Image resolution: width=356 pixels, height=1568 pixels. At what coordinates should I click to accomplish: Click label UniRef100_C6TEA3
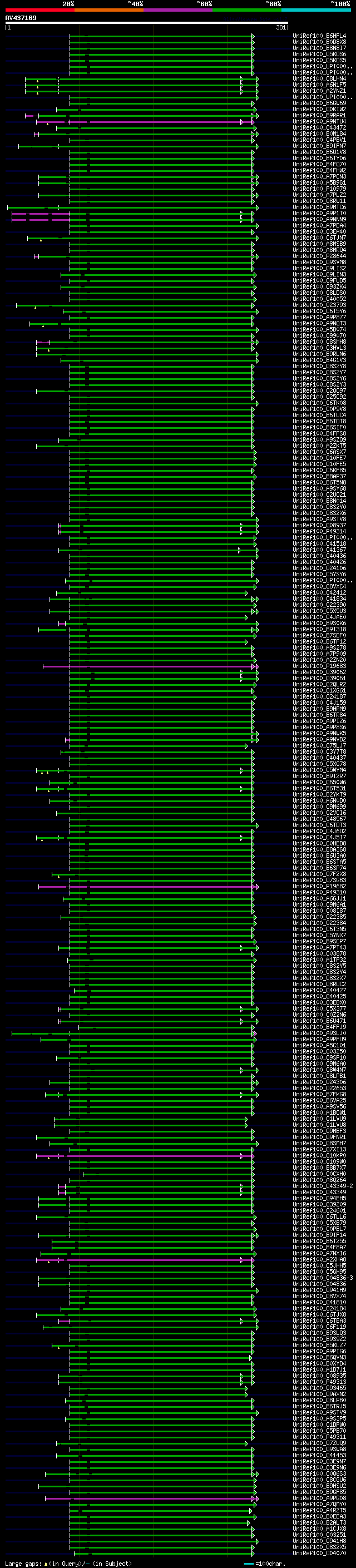pos(319,1321)
